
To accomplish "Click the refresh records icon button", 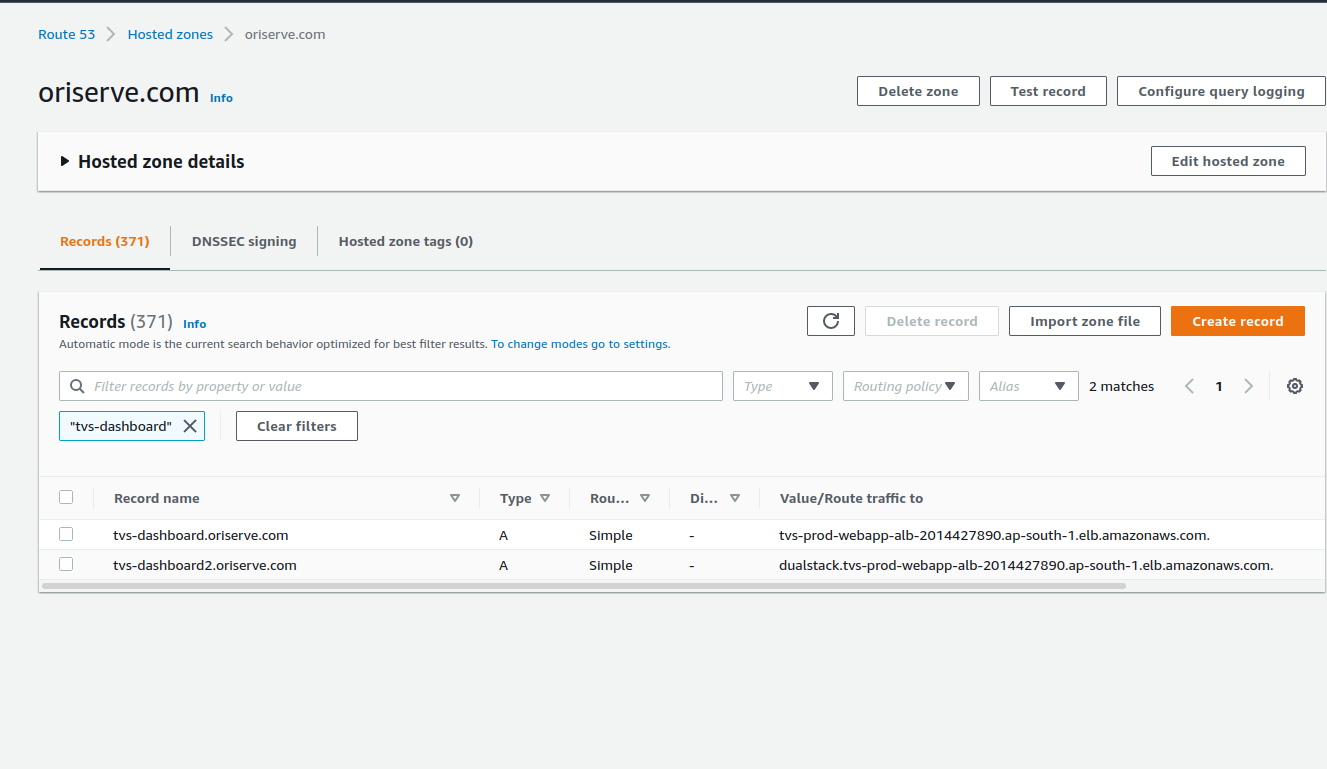I will [x=830, y=321].
